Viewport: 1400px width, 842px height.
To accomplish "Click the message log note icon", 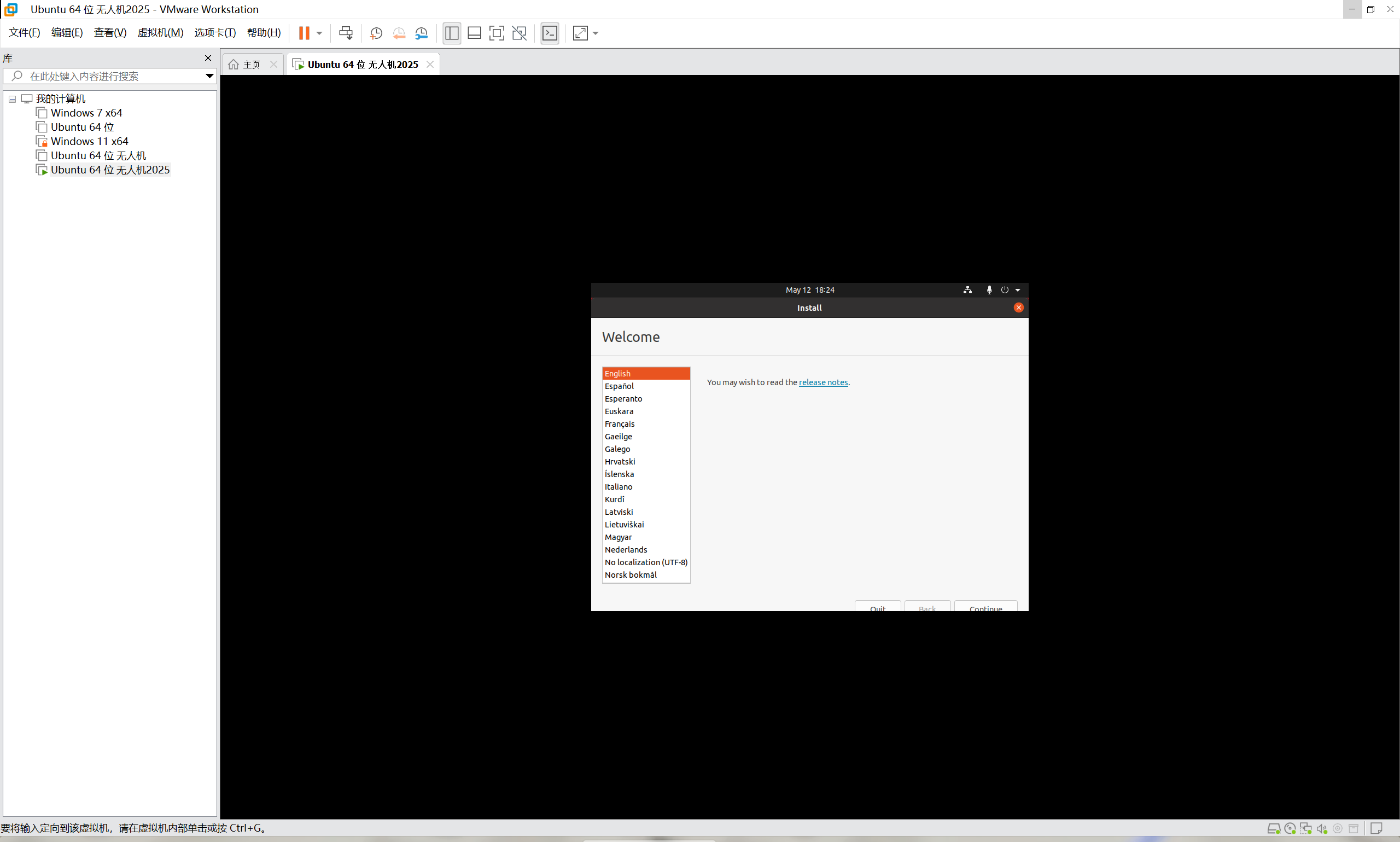I will (1376, 828).
